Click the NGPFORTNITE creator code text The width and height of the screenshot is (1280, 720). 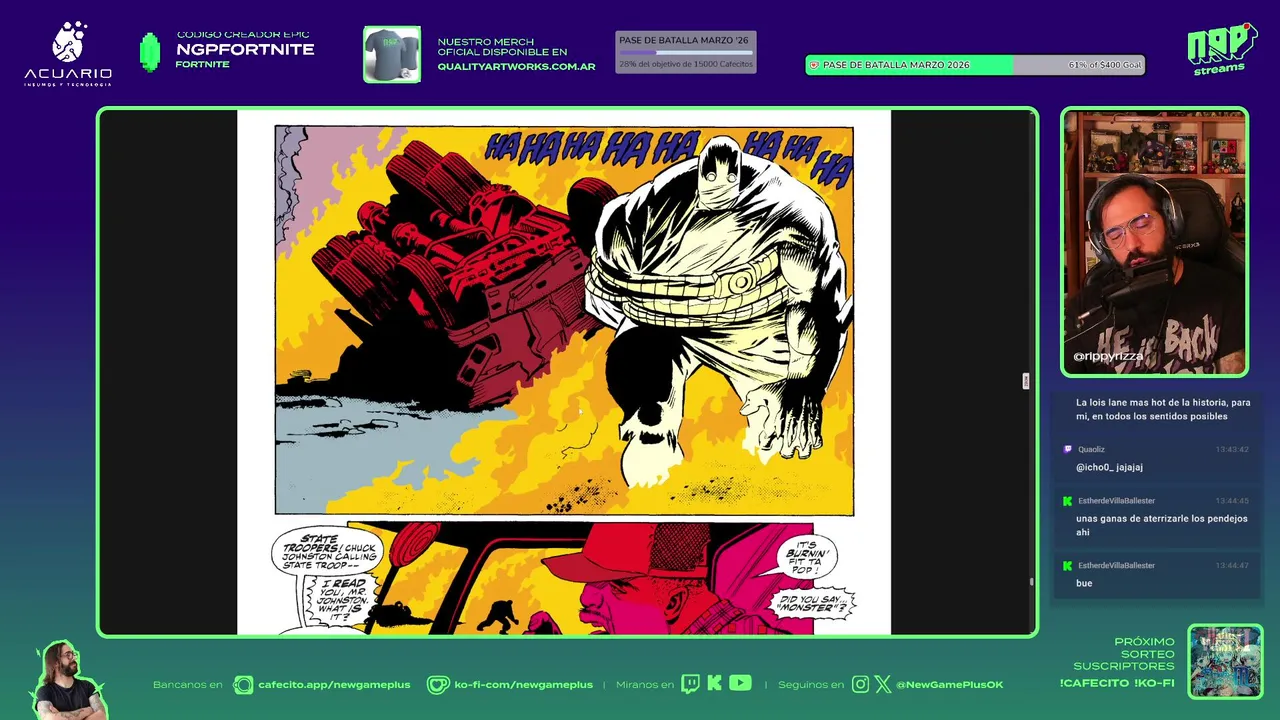point(245,50)
